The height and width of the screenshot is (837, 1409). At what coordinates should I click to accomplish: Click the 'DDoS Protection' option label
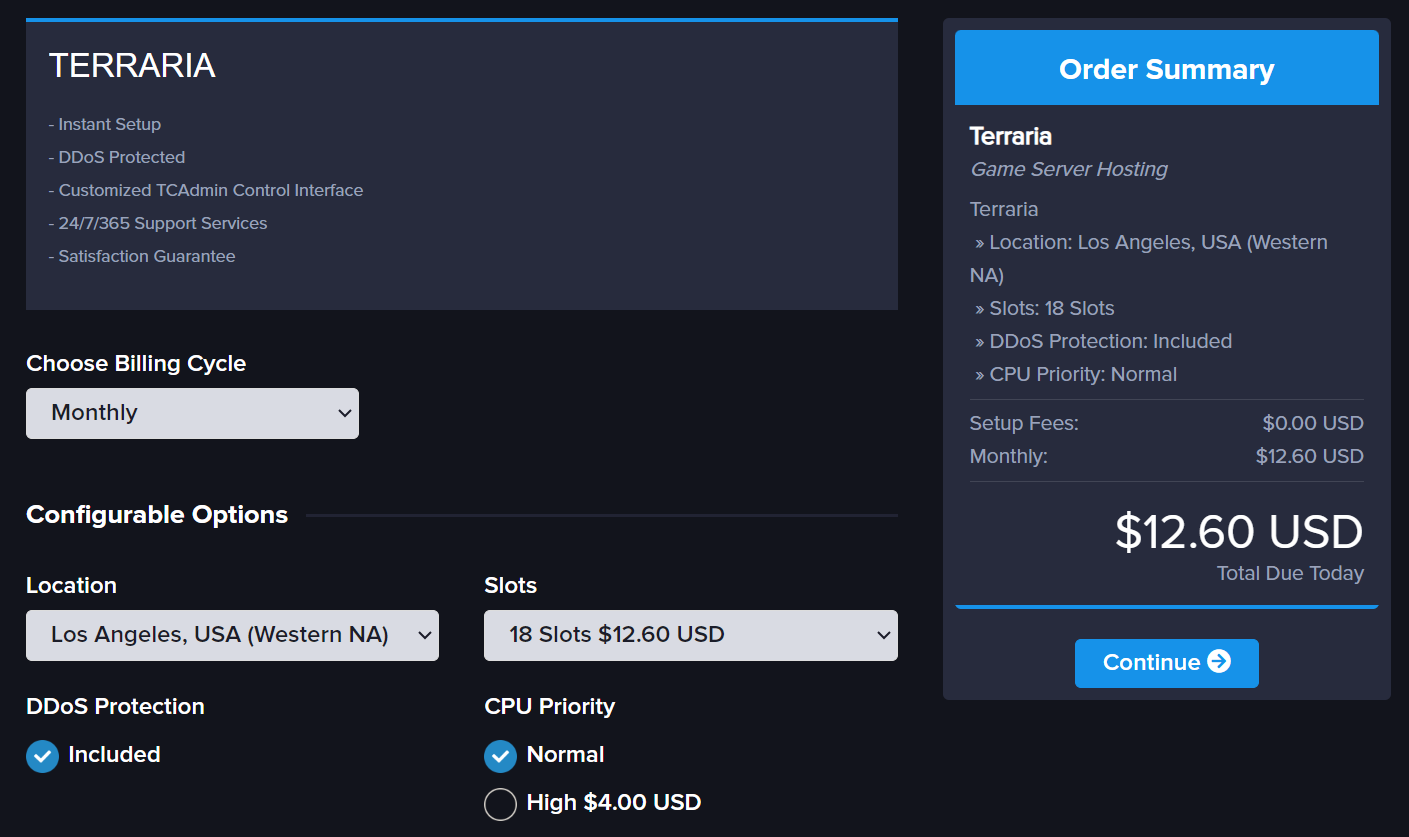click(115, 706)
